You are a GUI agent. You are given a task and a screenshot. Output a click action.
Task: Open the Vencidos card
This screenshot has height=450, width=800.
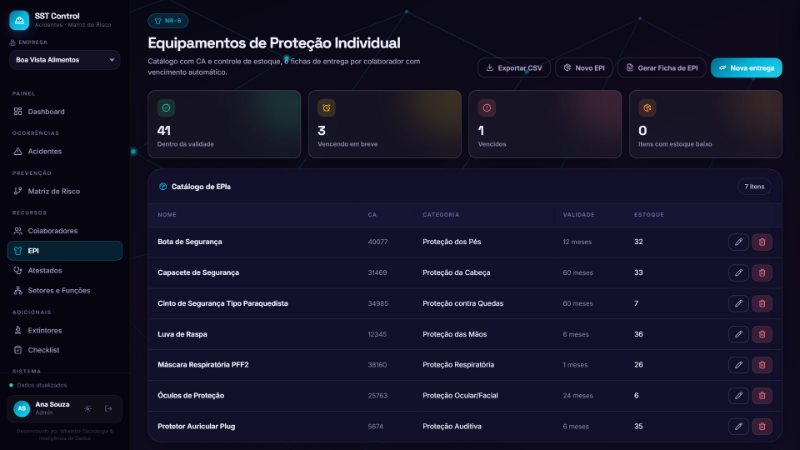pyautogui.click(x=545, y=124)
